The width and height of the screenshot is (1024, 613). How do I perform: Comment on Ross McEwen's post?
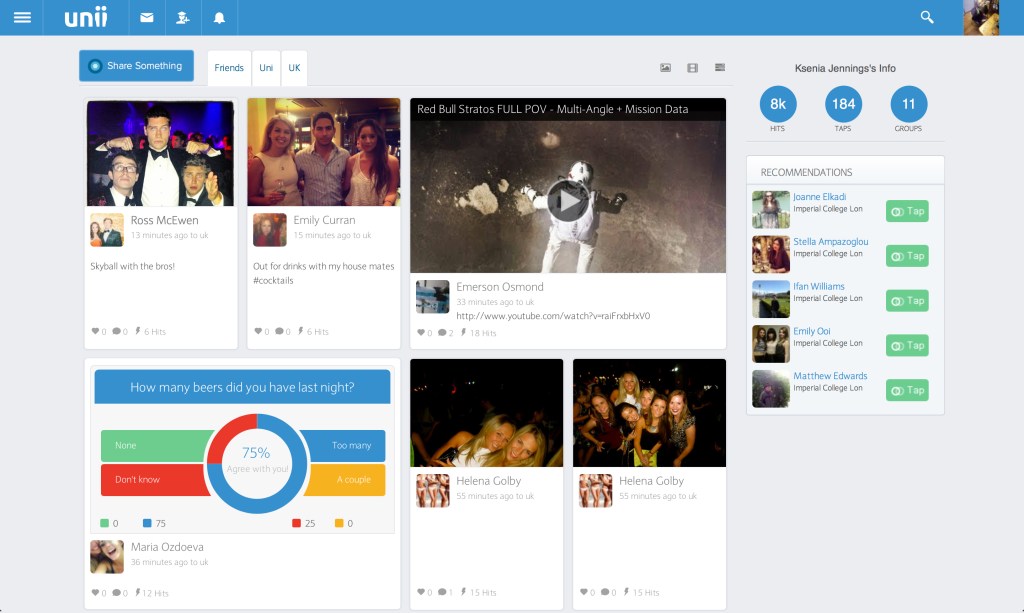pos(116,332)
